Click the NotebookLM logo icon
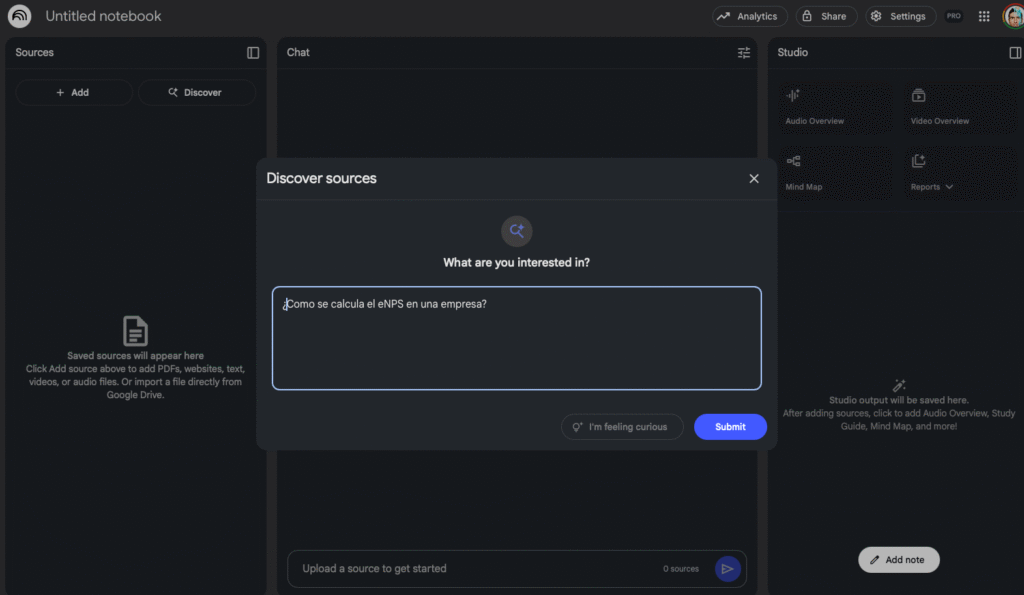Screen dimensions: 1024x595 [19, 16]
